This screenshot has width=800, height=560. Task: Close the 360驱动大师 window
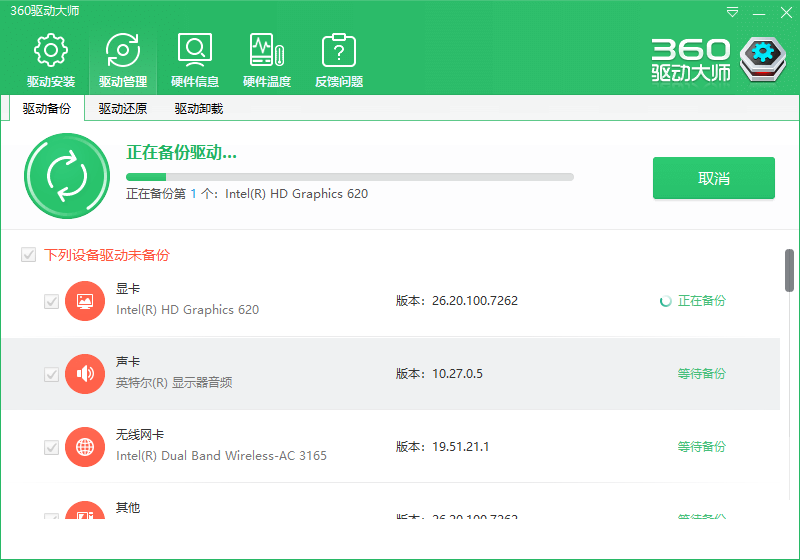tap(786, 12)
